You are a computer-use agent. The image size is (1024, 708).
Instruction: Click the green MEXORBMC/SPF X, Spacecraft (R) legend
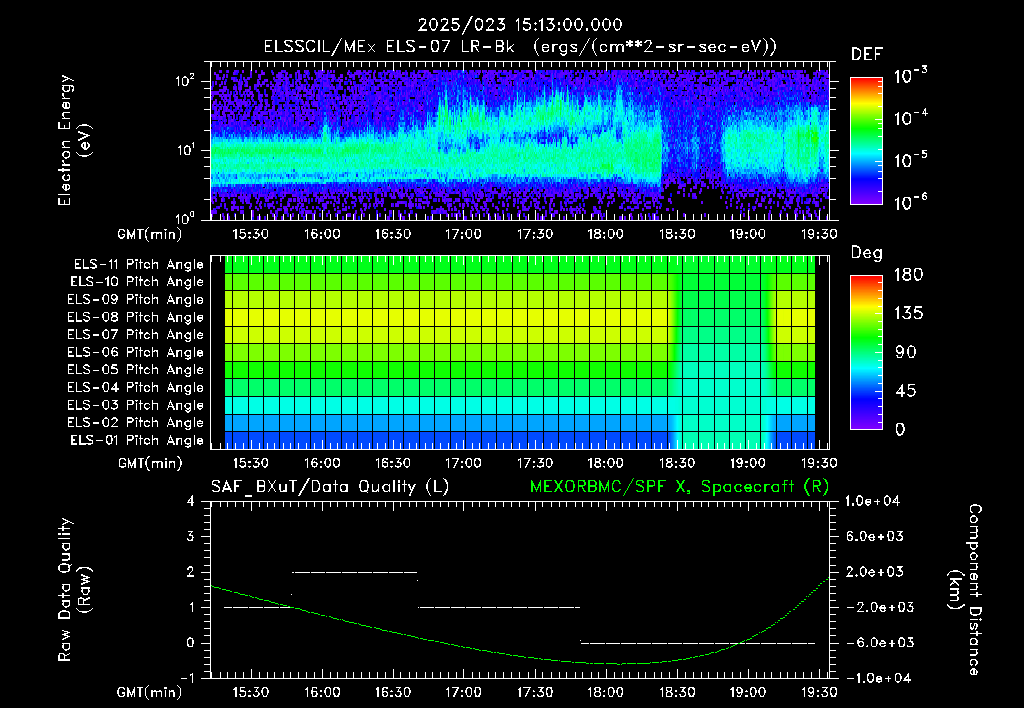point(679,487)
